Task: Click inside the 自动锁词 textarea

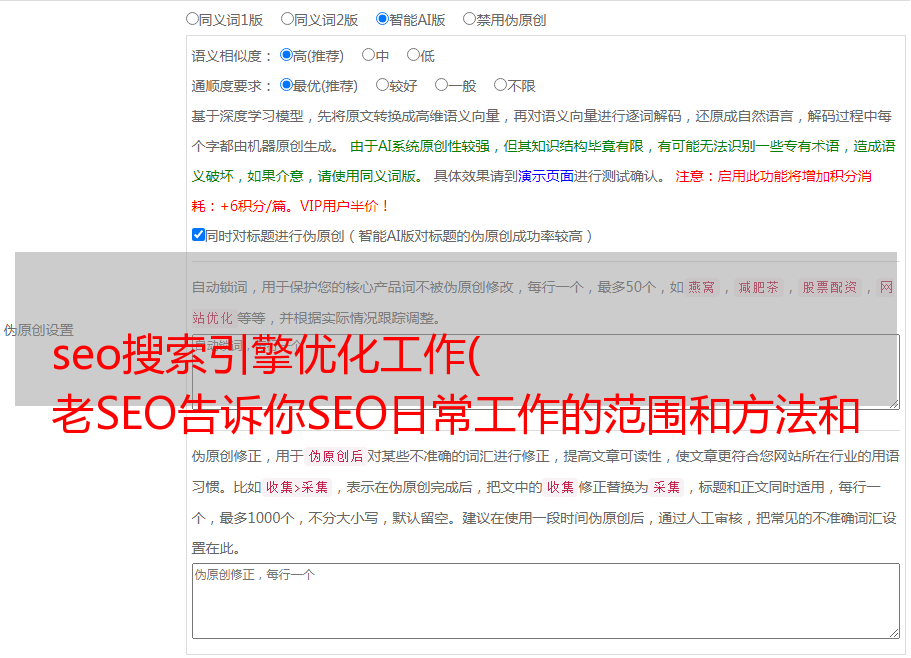Action: click(x=546, y=372)
